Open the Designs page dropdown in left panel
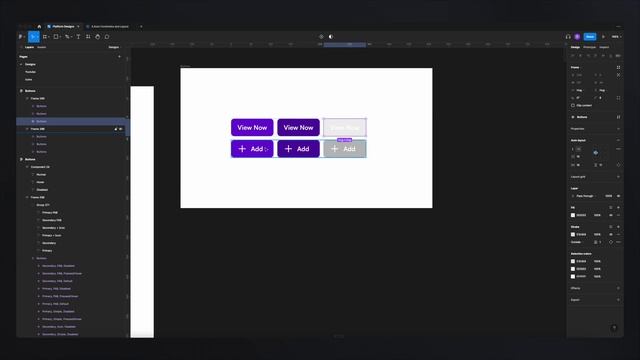Image resolution: width=640 pixels, height=360 pixels. pos(114,47)
